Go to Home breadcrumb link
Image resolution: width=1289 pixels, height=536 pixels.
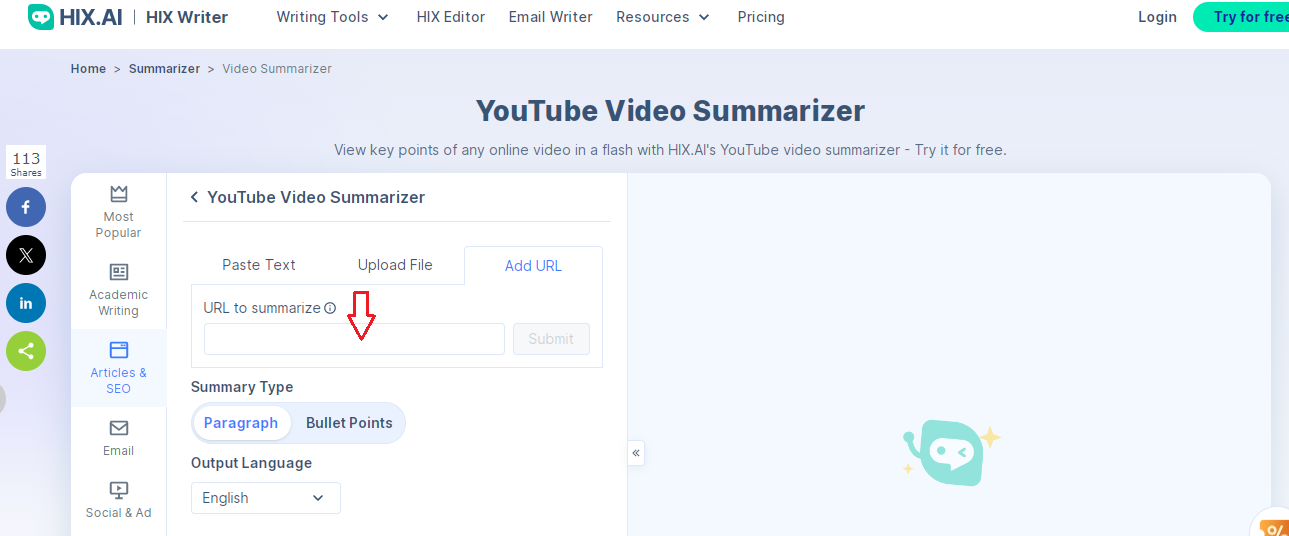coord(88,69)
